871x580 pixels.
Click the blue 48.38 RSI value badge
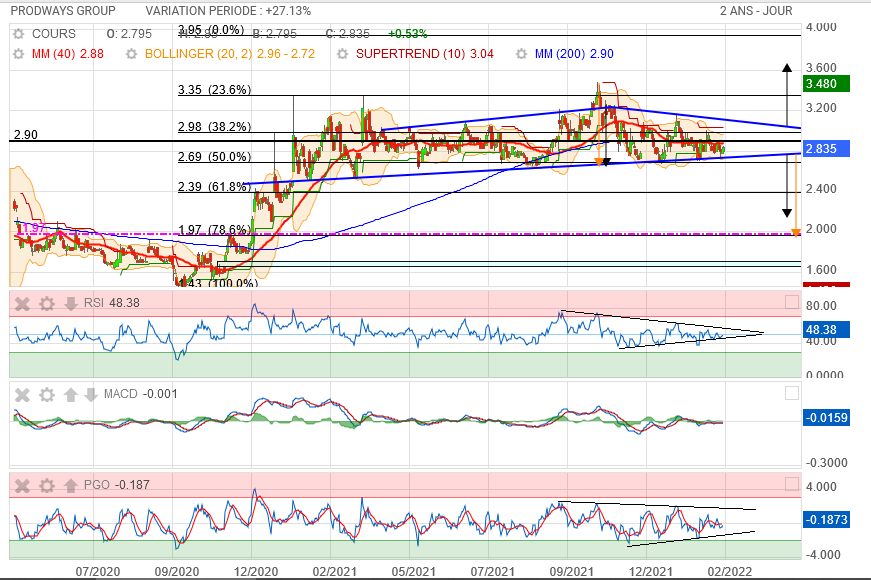pyautogui.click(x=827, y=329)
